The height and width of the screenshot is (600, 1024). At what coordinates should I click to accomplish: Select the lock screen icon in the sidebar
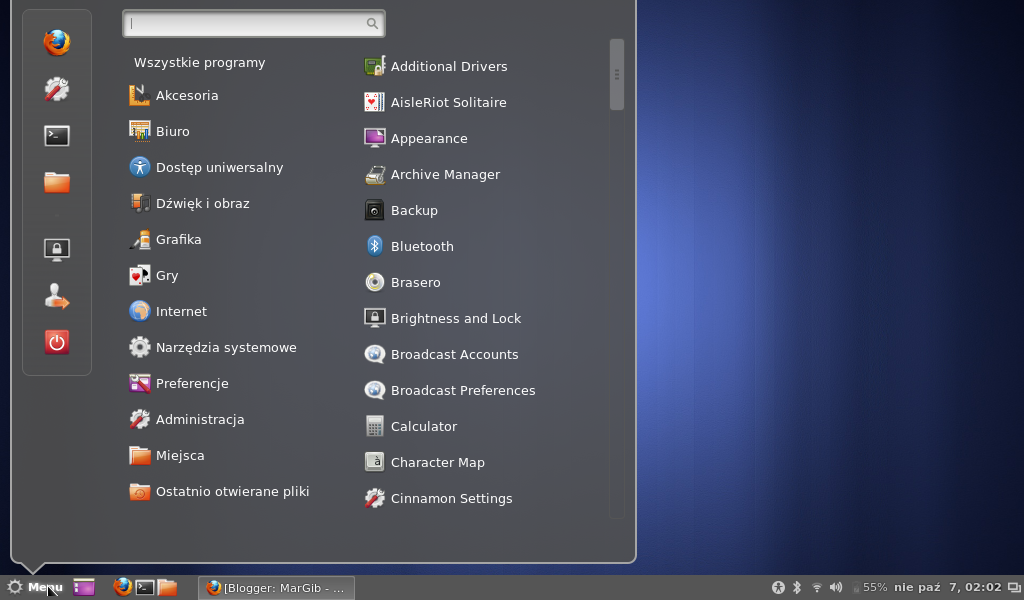click(57, 249)
